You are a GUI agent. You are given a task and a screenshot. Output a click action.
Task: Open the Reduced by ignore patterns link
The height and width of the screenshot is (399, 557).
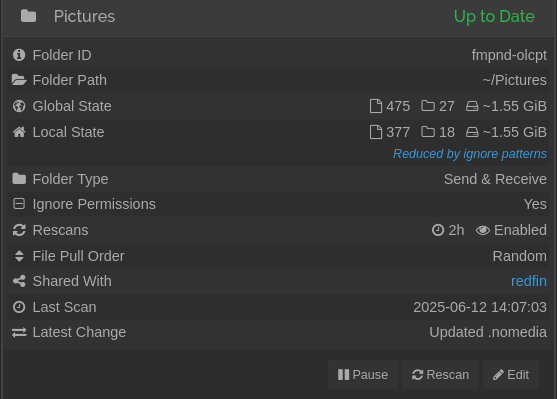(470, 154)
